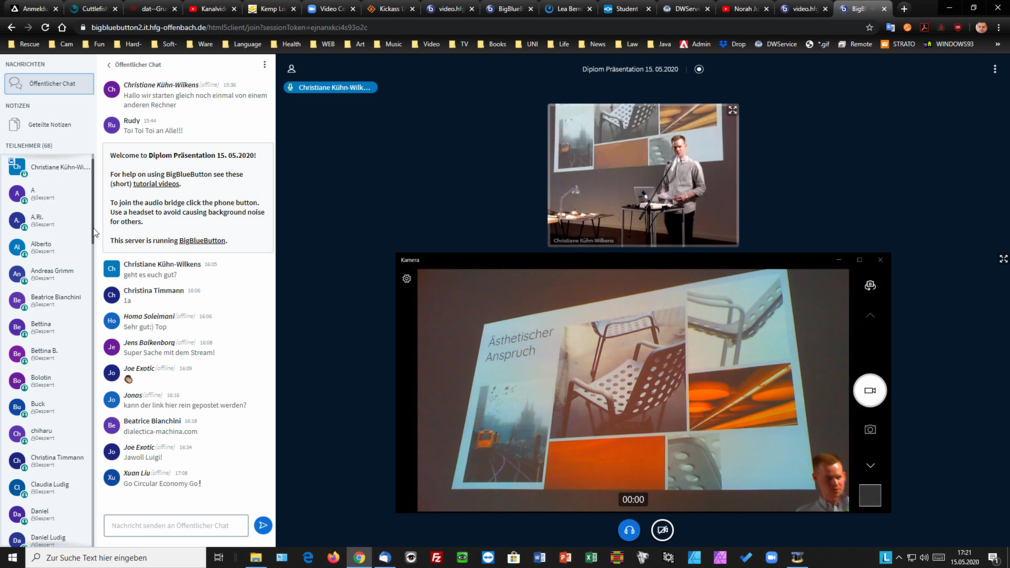Open the chat options three-dot menu
Viewport: 1010px width, 568px height.
point(265,65)
